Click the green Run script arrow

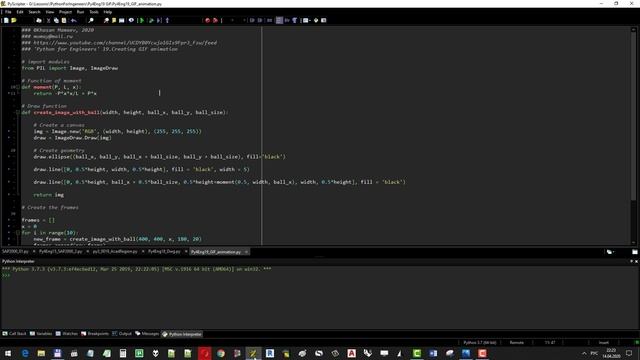click(142, 20)
